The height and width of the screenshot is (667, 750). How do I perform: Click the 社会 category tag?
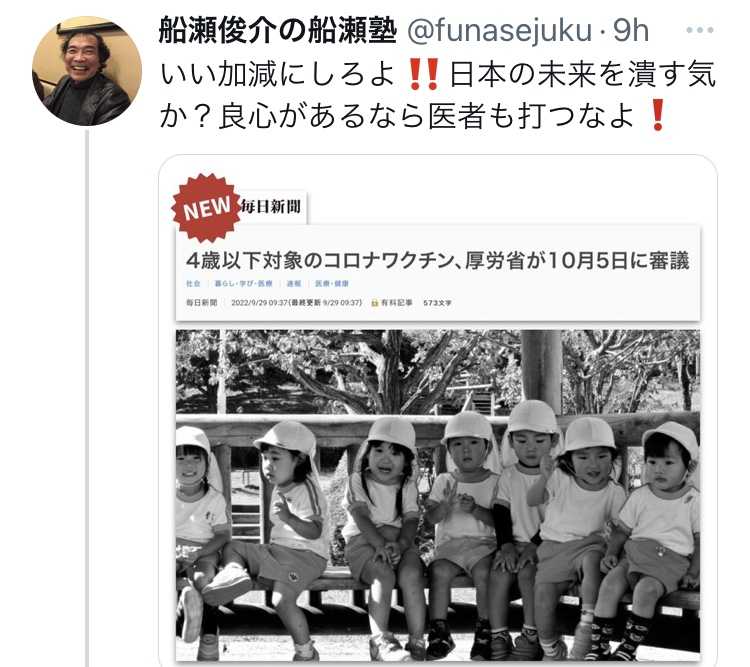193,283
